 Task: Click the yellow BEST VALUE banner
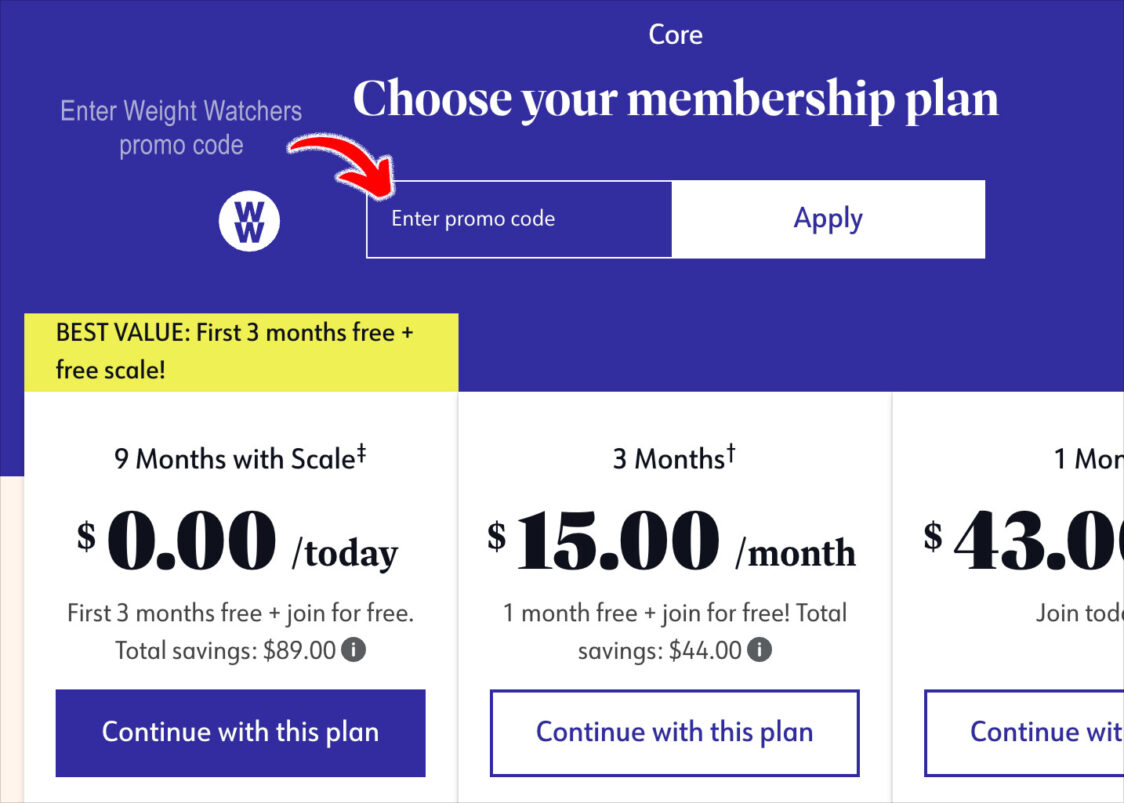coord(241,352)
